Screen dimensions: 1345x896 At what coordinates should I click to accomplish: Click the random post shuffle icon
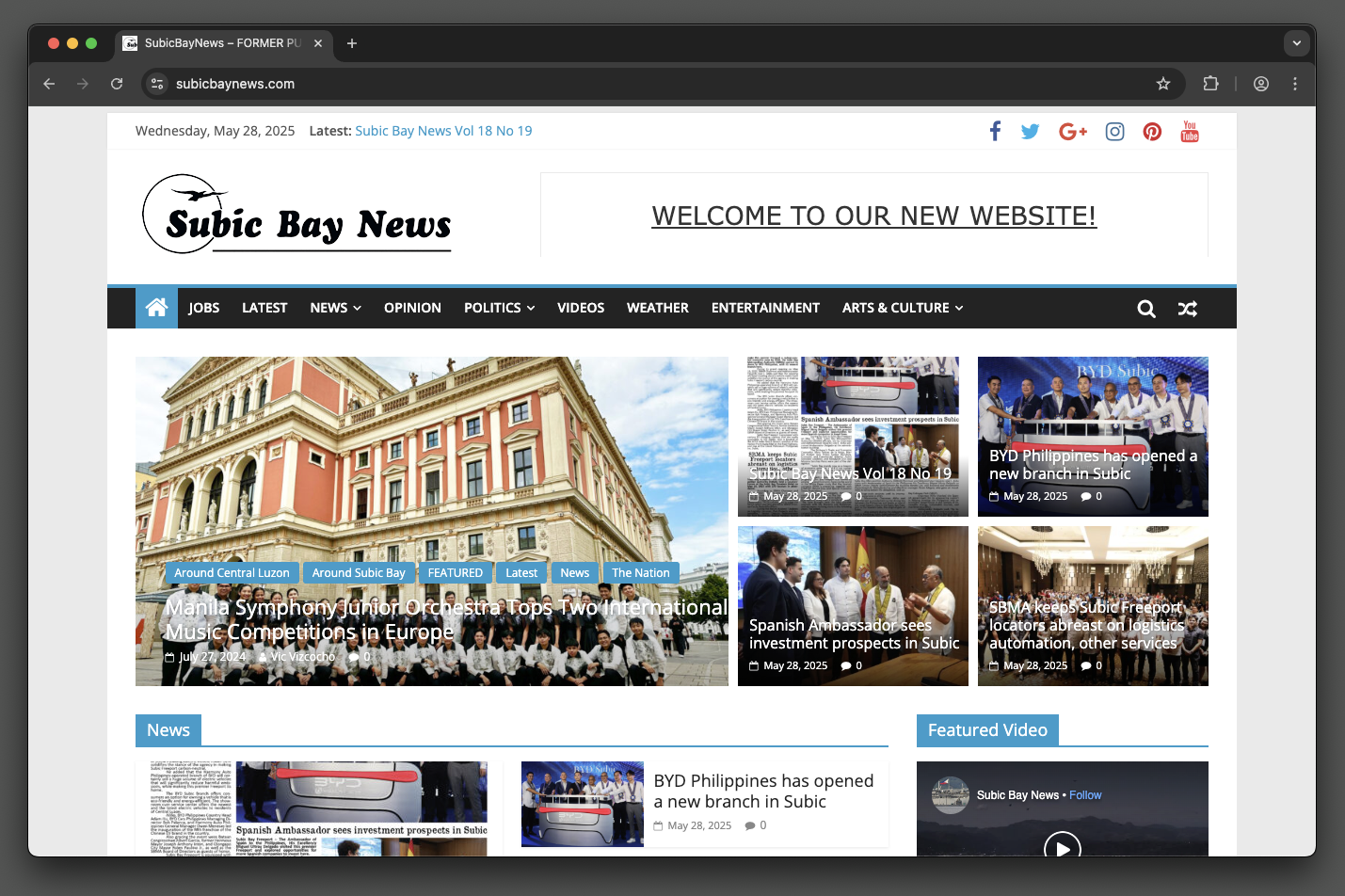pos(1188,309)
